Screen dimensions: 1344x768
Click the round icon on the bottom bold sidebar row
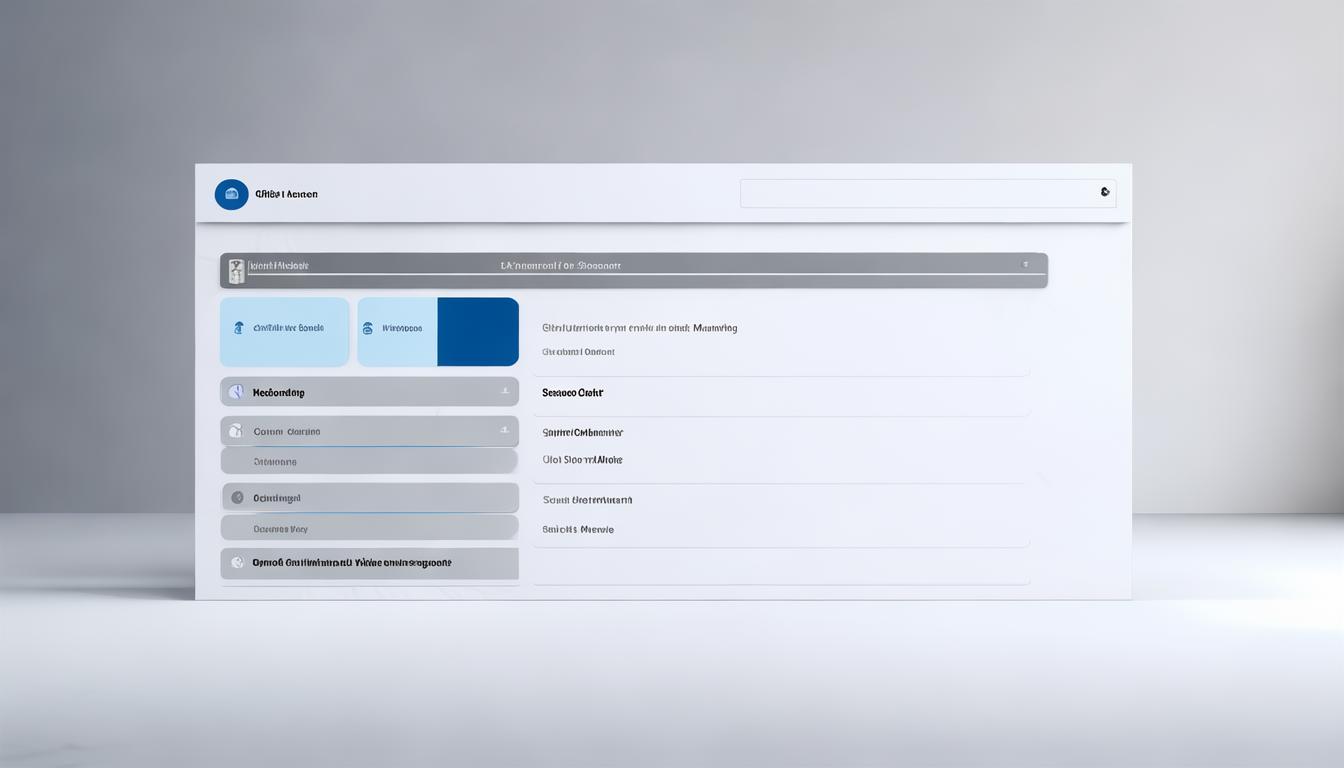237,563
